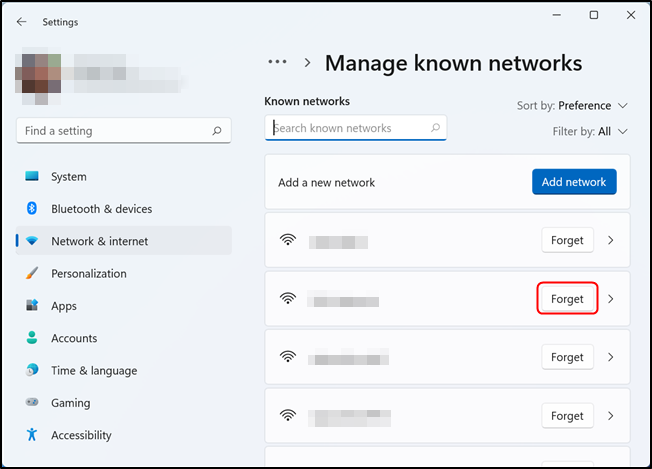
Task: Forget the fourth listed network
Action: pyautogui.click(x=567, y=415)
